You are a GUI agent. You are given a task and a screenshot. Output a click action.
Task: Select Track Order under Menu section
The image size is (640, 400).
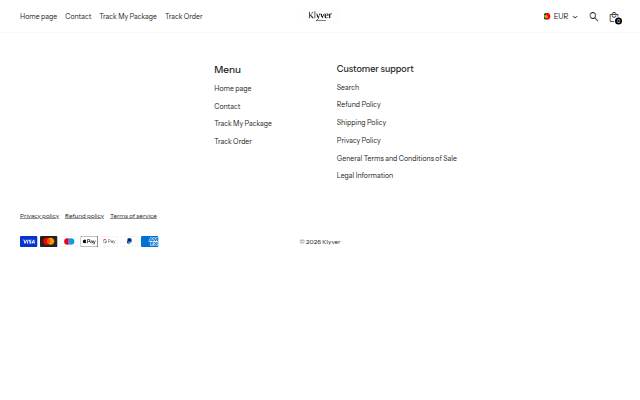coord(233,141)
